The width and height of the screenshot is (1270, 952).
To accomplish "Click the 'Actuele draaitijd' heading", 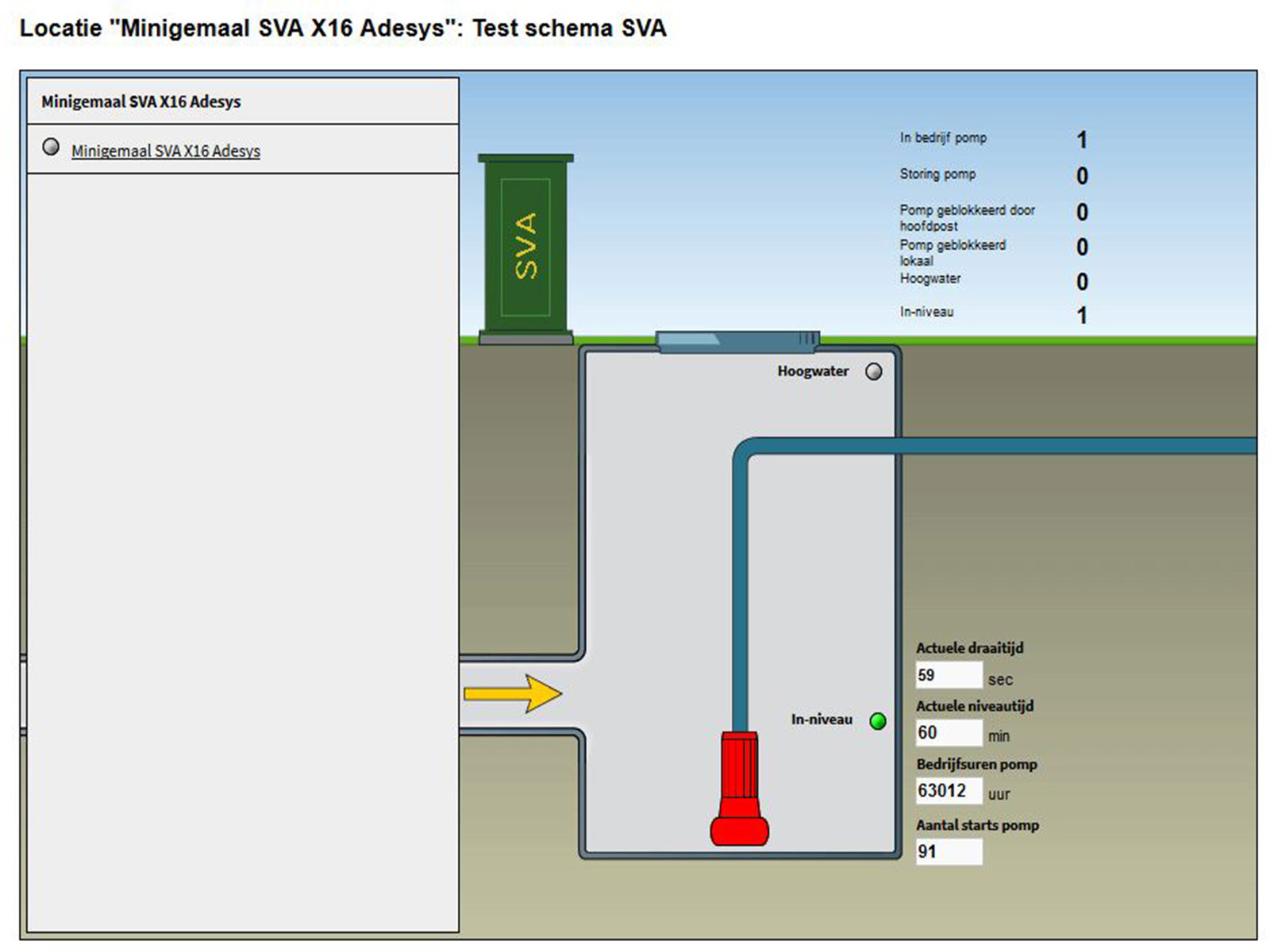I will point(970,648).
